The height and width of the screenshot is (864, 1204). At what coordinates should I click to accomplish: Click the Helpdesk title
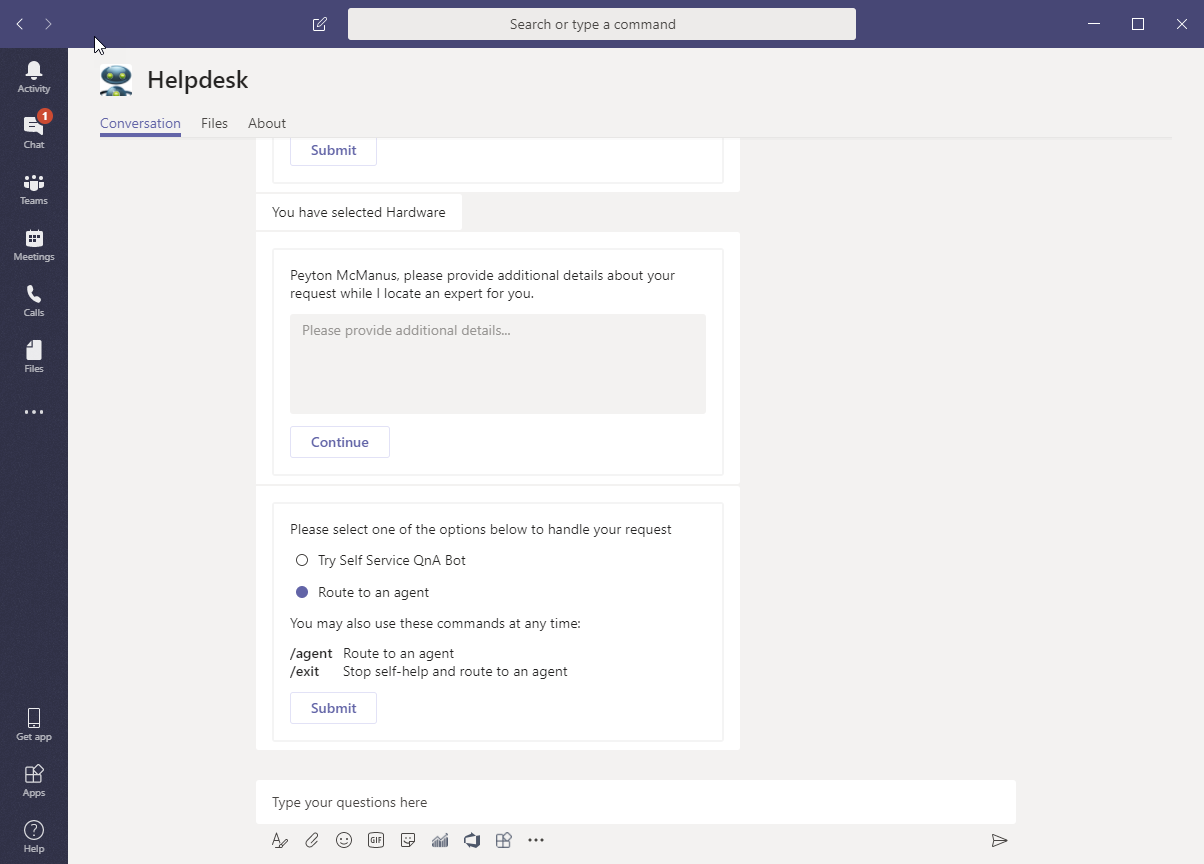pyautogui.click(x=197, y=80)
